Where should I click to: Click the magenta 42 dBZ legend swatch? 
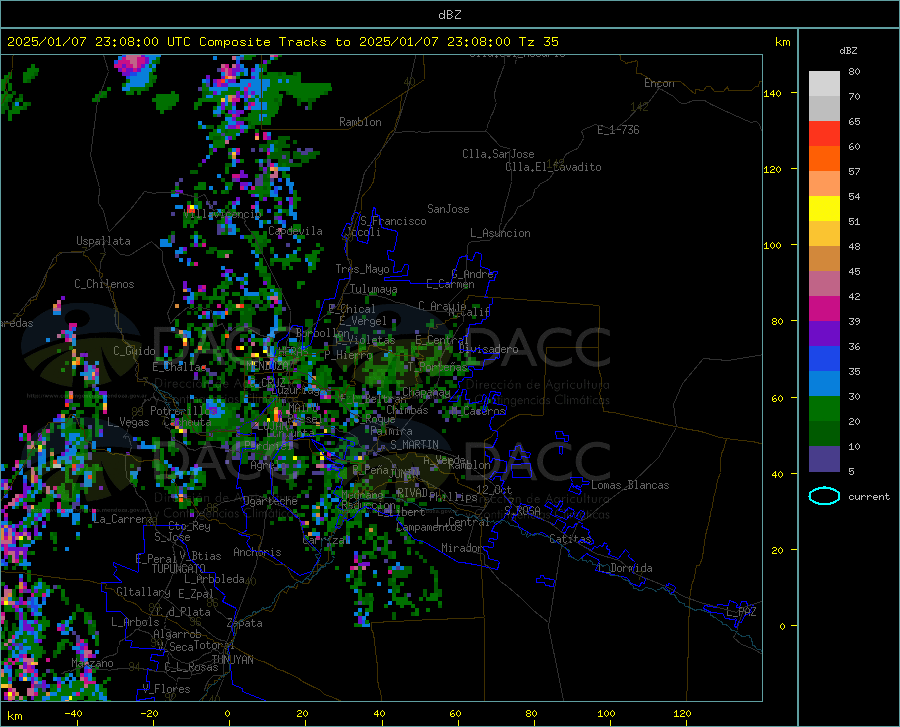pos(824,309)
